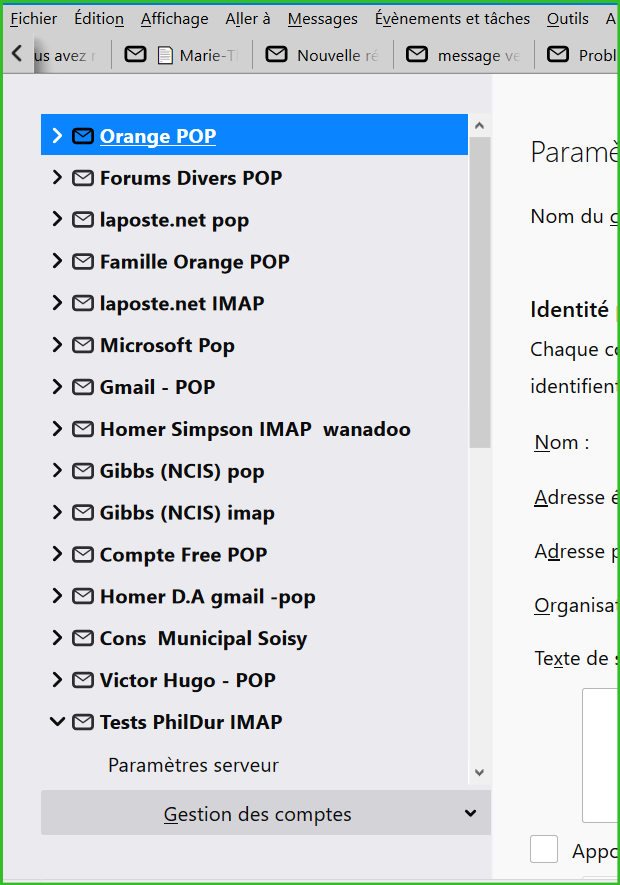Viewport: 620px width, 885px height.
Task: Expand the Homer D.A gmail -pop account
Action: coord(57,595)
